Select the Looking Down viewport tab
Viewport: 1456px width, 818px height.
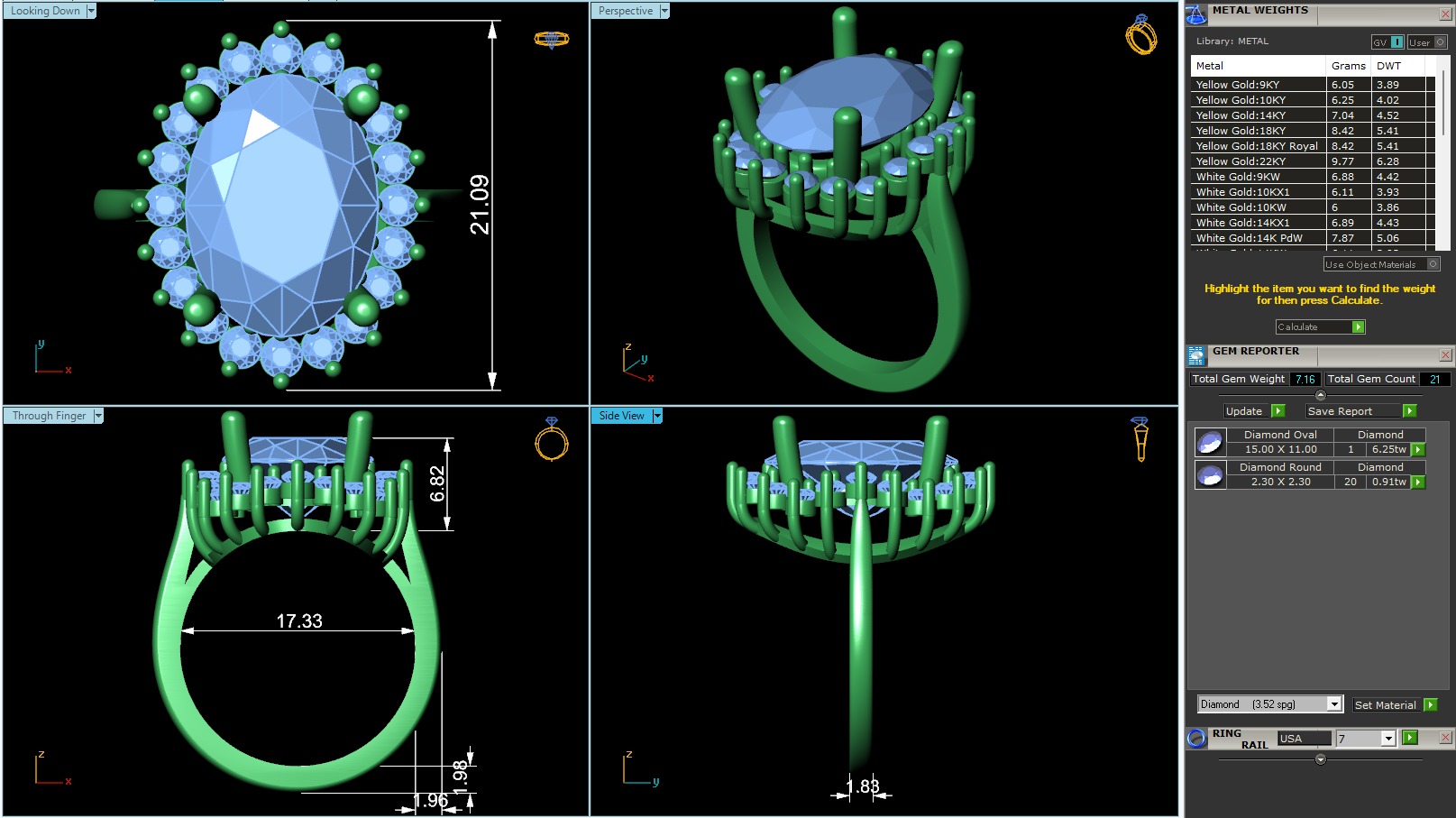45,11
